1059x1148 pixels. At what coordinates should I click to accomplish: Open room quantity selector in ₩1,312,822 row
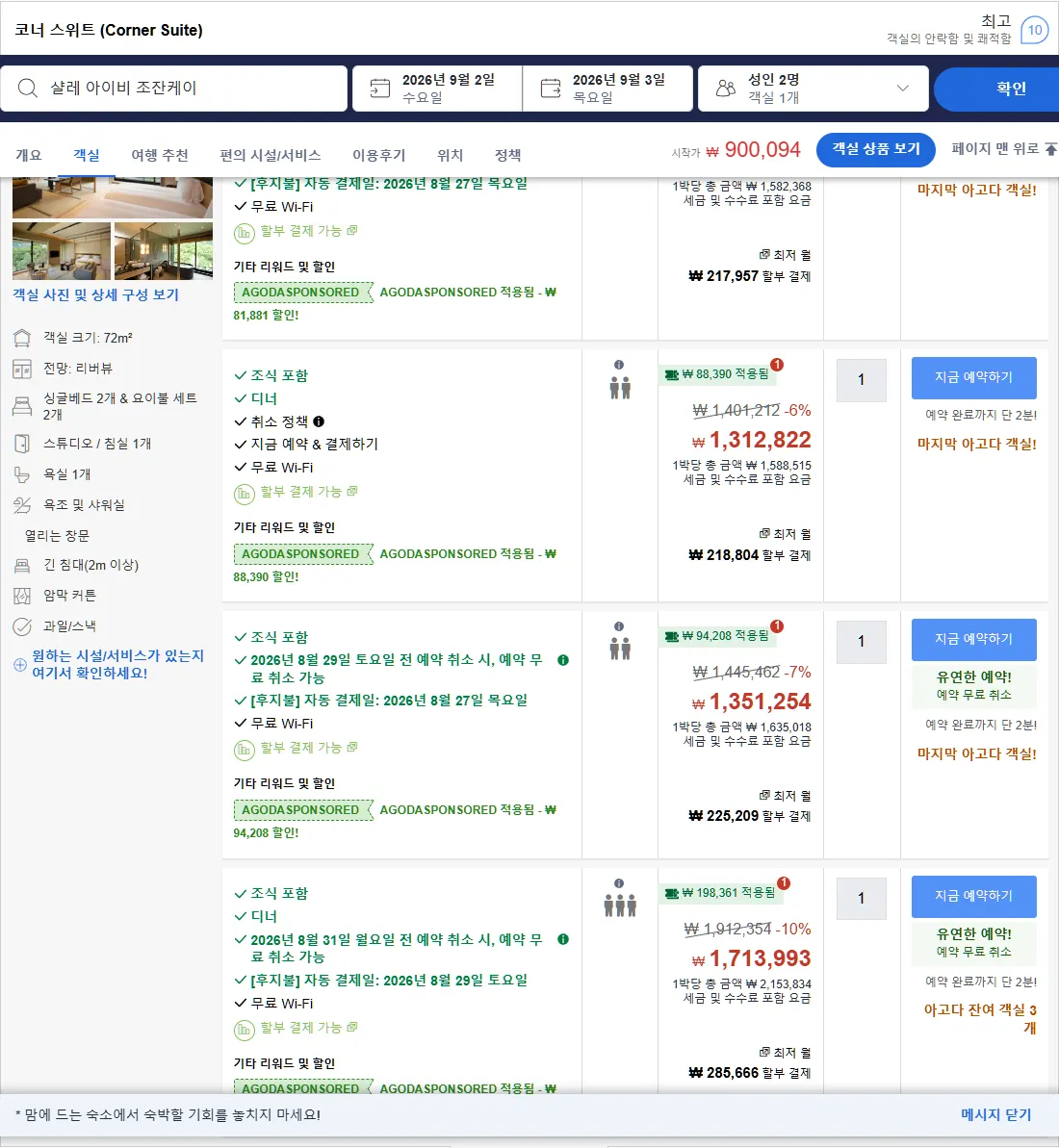[x=862, y=380]
